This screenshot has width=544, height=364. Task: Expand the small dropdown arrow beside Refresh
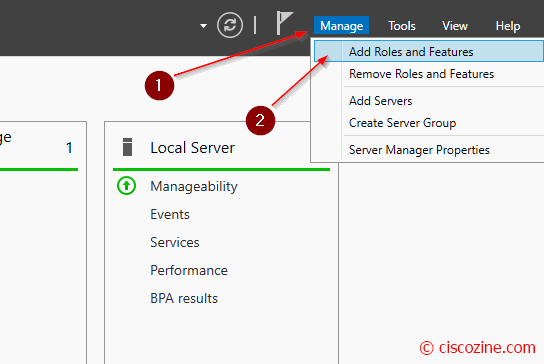pos(203,26)
